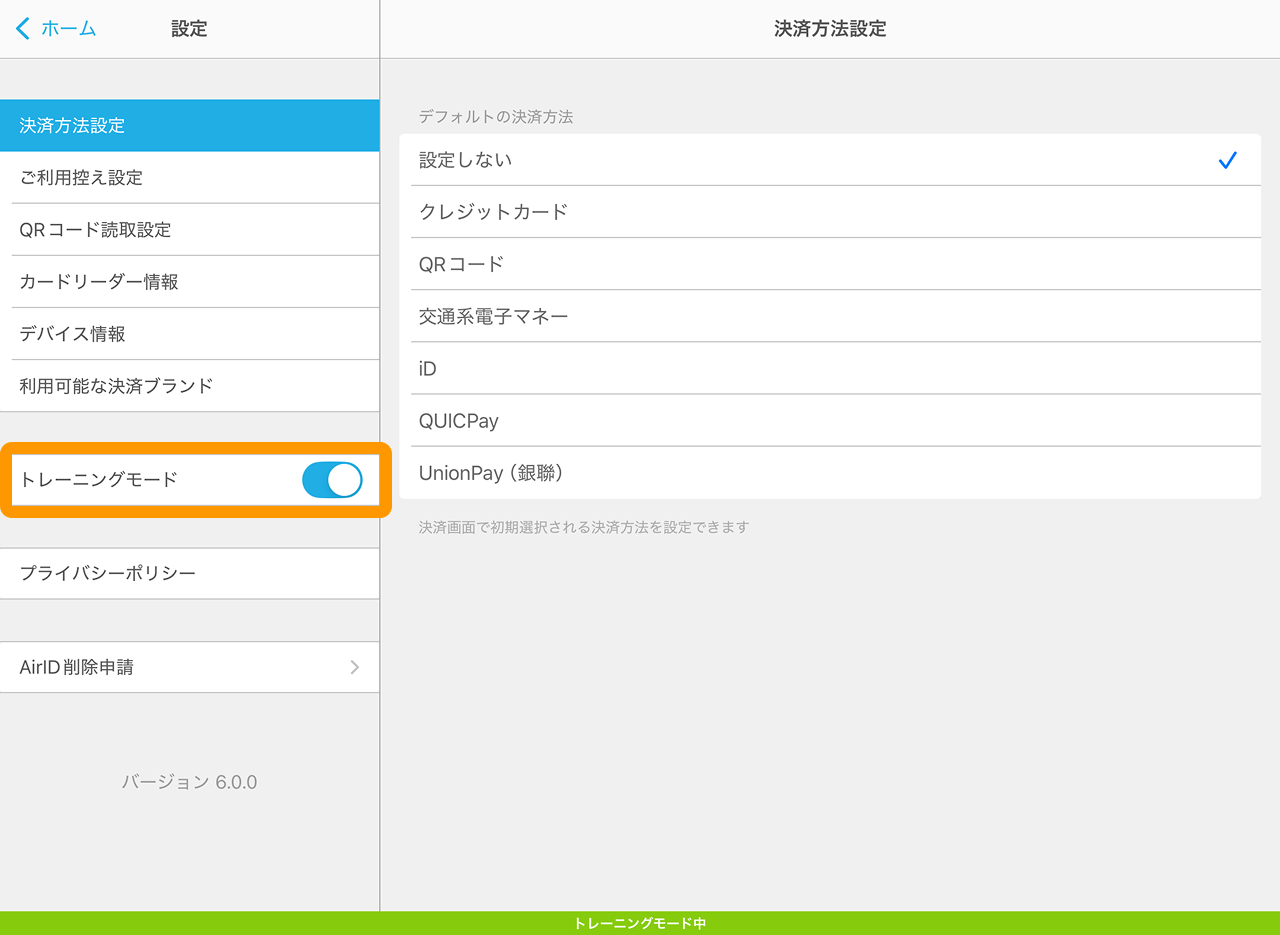Image resolution: width=1280 pixels, height=935 pixels.
Task: Click the blue checkmark beside 設定しない
Action: [x=1228, y=160]
